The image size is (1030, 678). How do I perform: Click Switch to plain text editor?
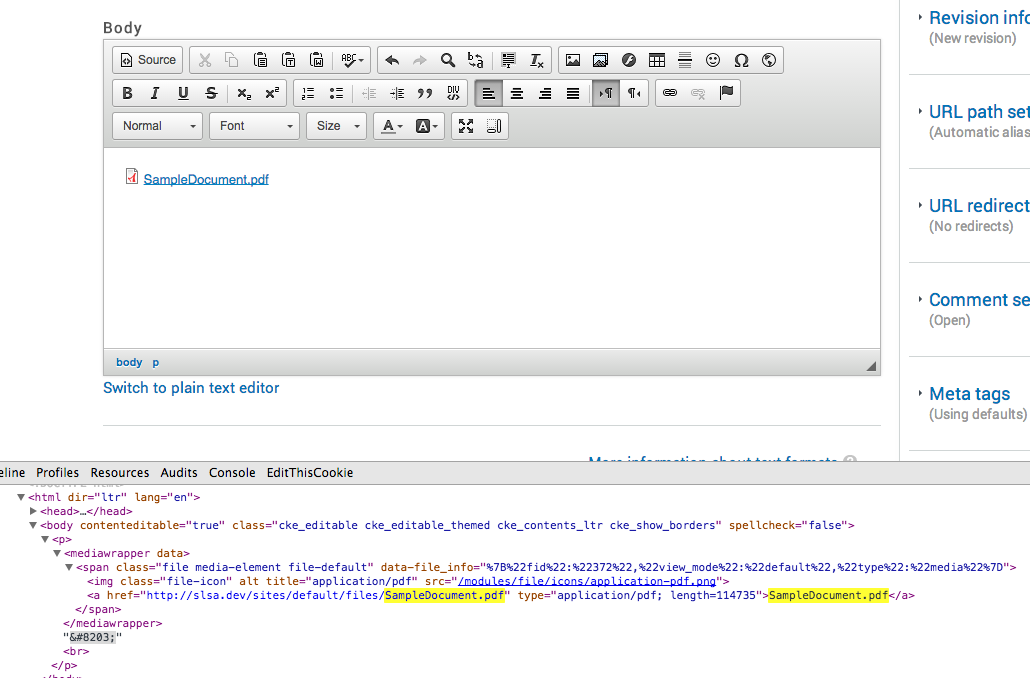pos(191,388)
